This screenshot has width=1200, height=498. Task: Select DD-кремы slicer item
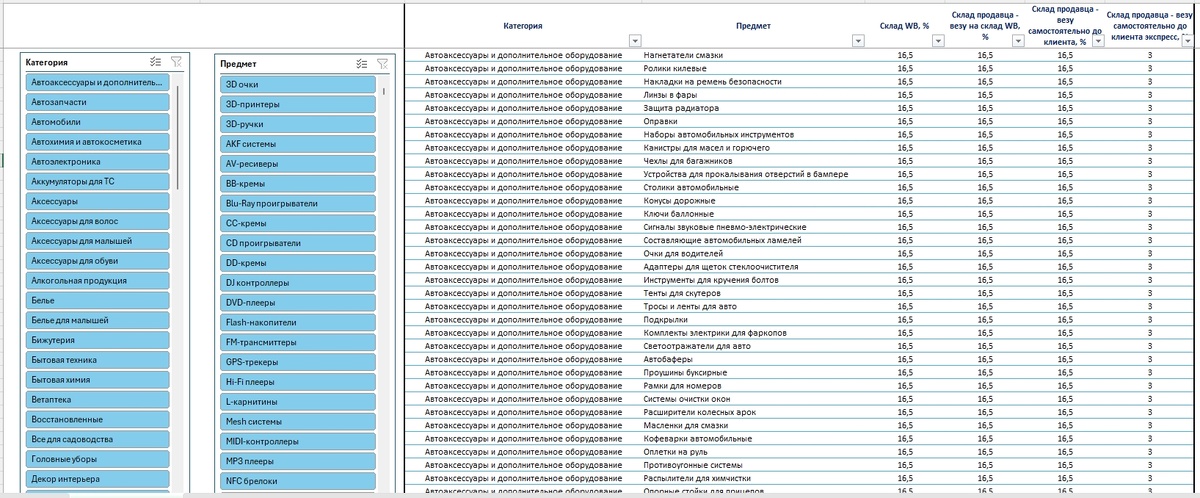click(297, 263)
